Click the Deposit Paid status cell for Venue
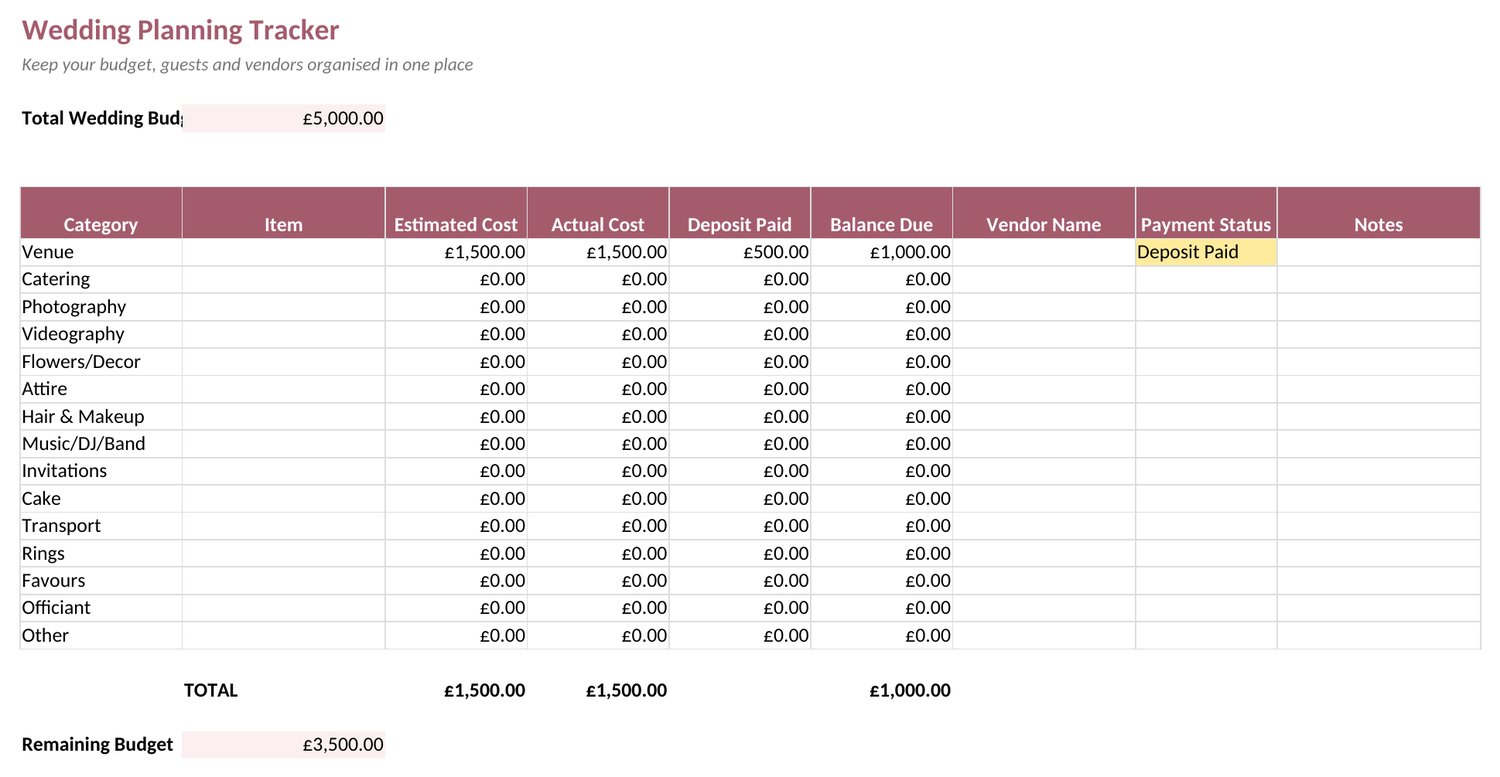1500x777 pixels. point(1206,252)
